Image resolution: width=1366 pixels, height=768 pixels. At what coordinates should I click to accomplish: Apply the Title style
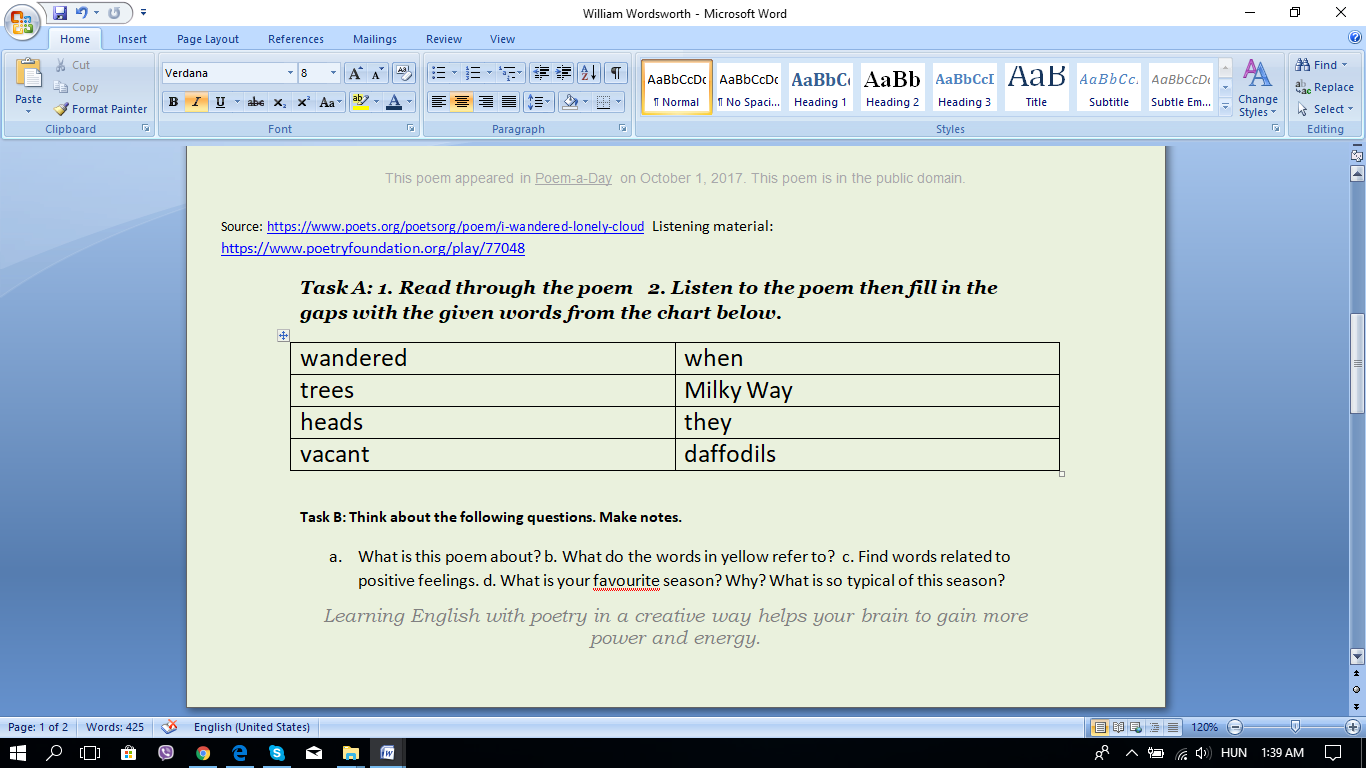(x=1036, y=87)
